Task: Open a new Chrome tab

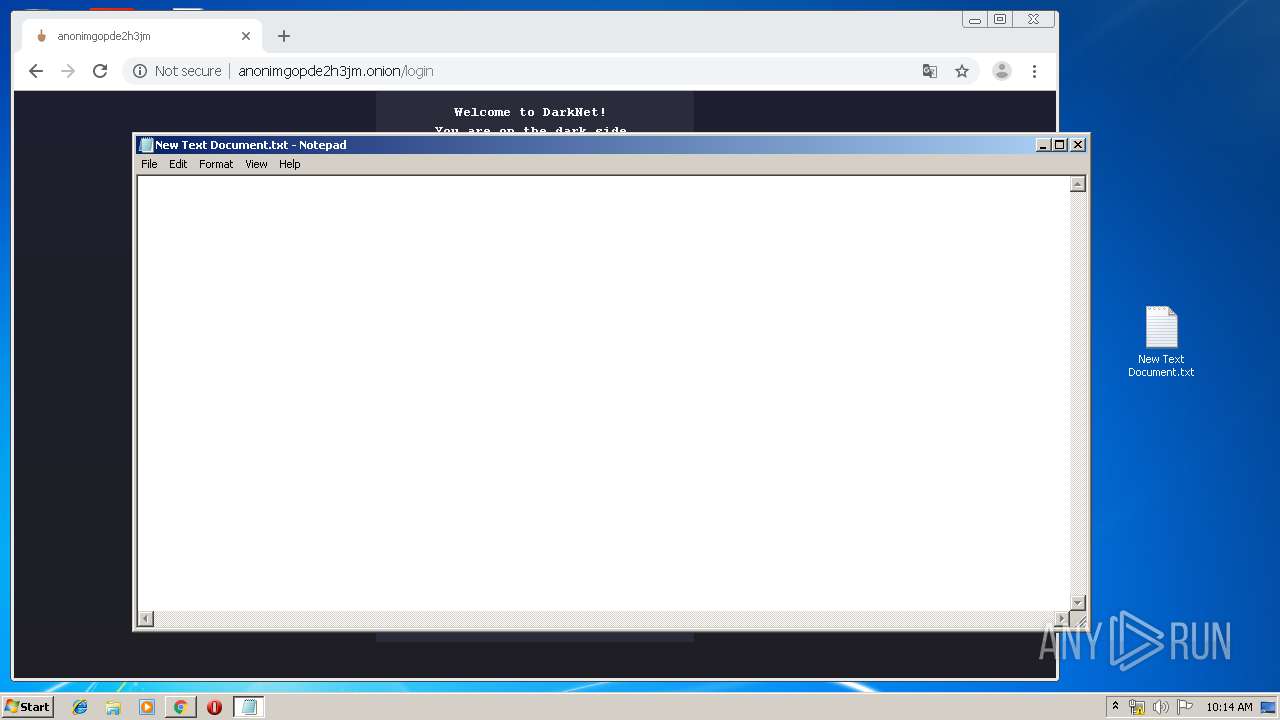Action: pyautogui.click(x=284, y=36)
